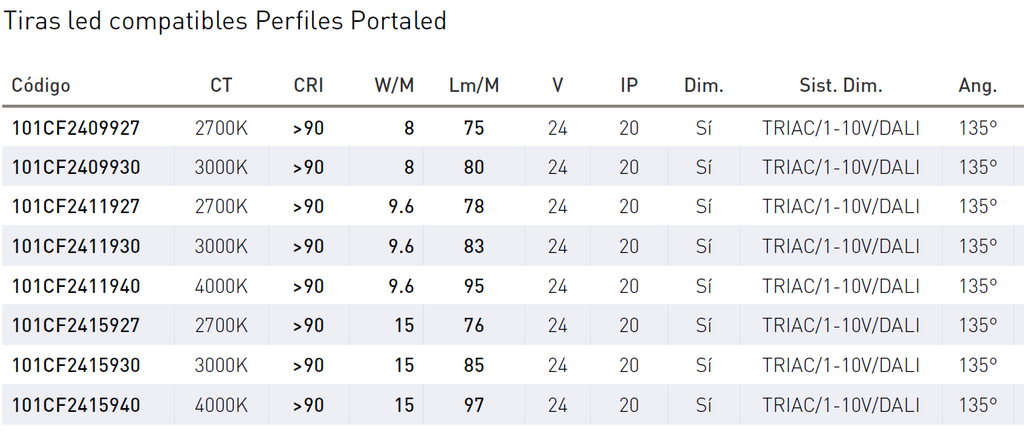Image resolution: width=1024 pixels, height=436 pixels.
Task: Click the V voltage column header
Action: coord(557,86)
